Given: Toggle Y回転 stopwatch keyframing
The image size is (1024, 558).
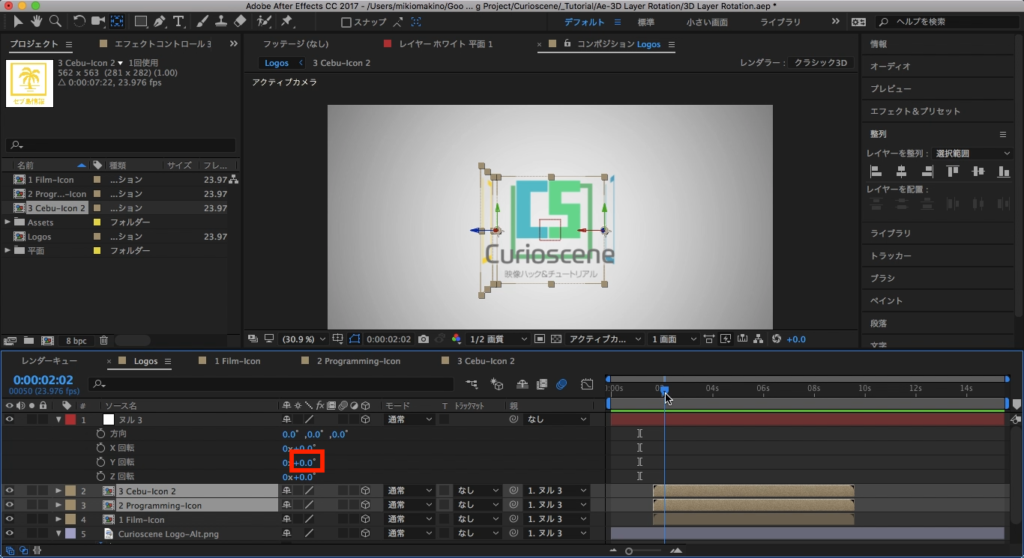Looking at the screenshot, I should [x=100, y=463].
